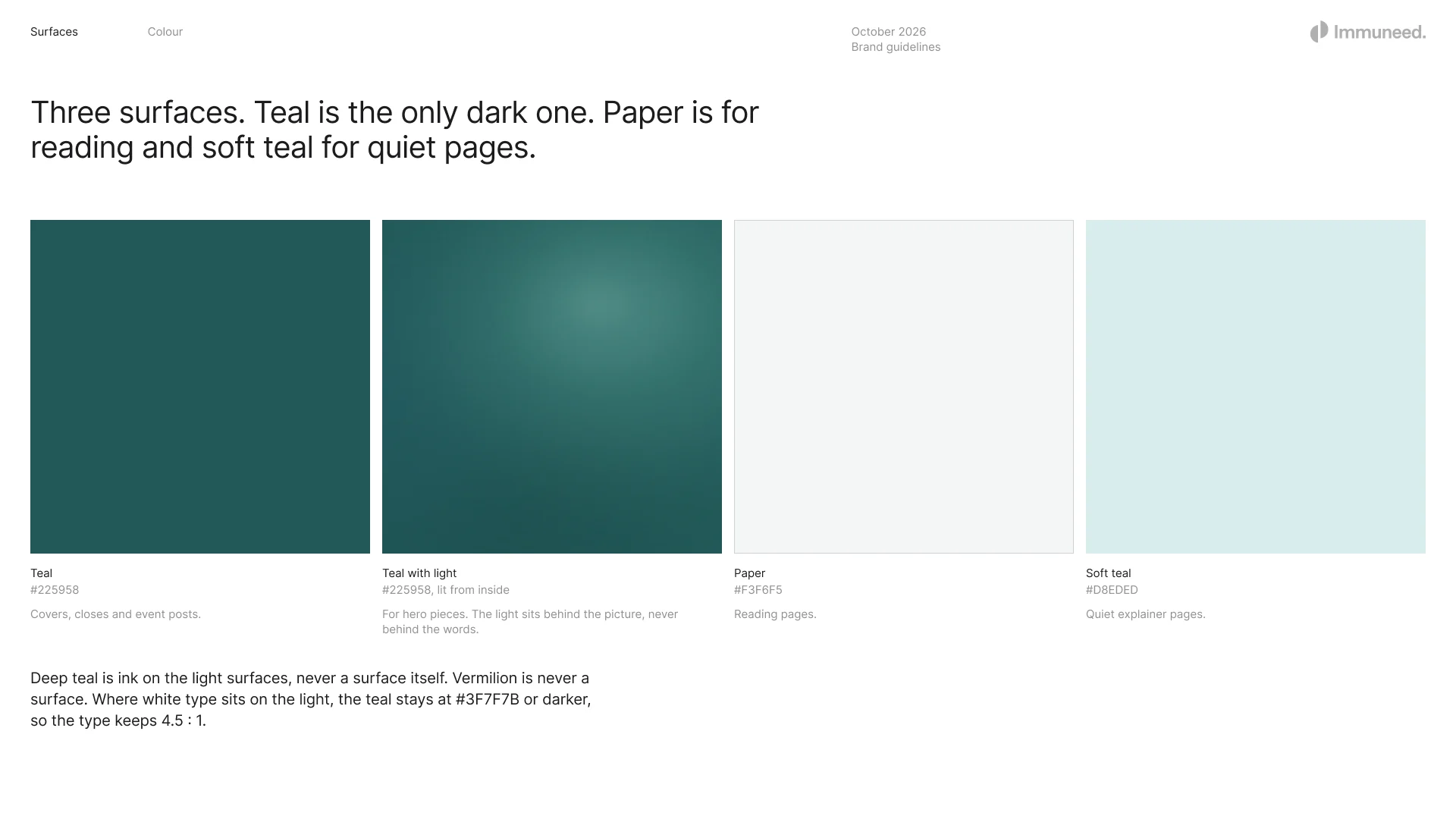The height and width of the screenshot is (819, 1456).
Task: Switch to the Colour label
Action: tap(165, 32)
